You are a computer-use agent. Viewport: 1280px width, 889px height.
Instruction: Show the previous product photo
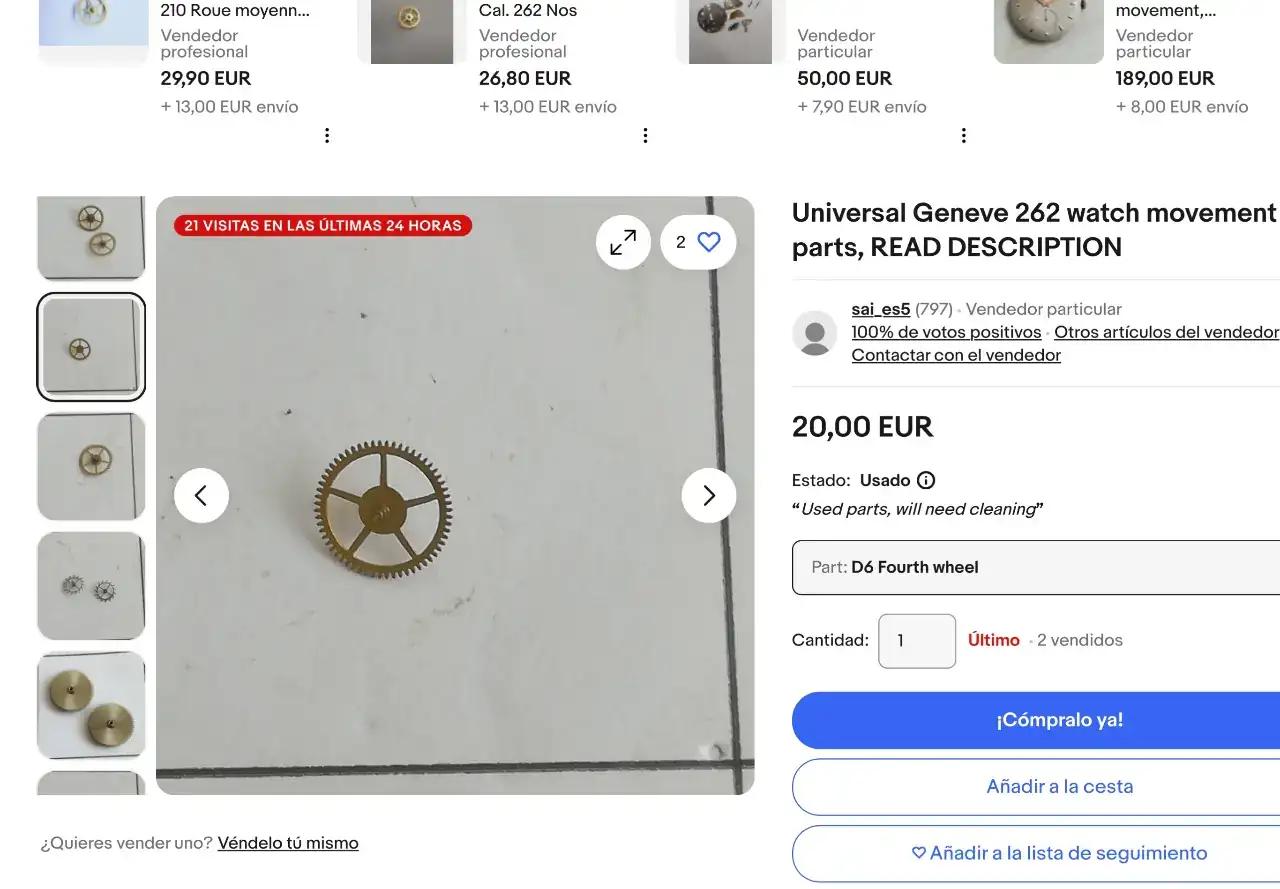pos(201,495)
